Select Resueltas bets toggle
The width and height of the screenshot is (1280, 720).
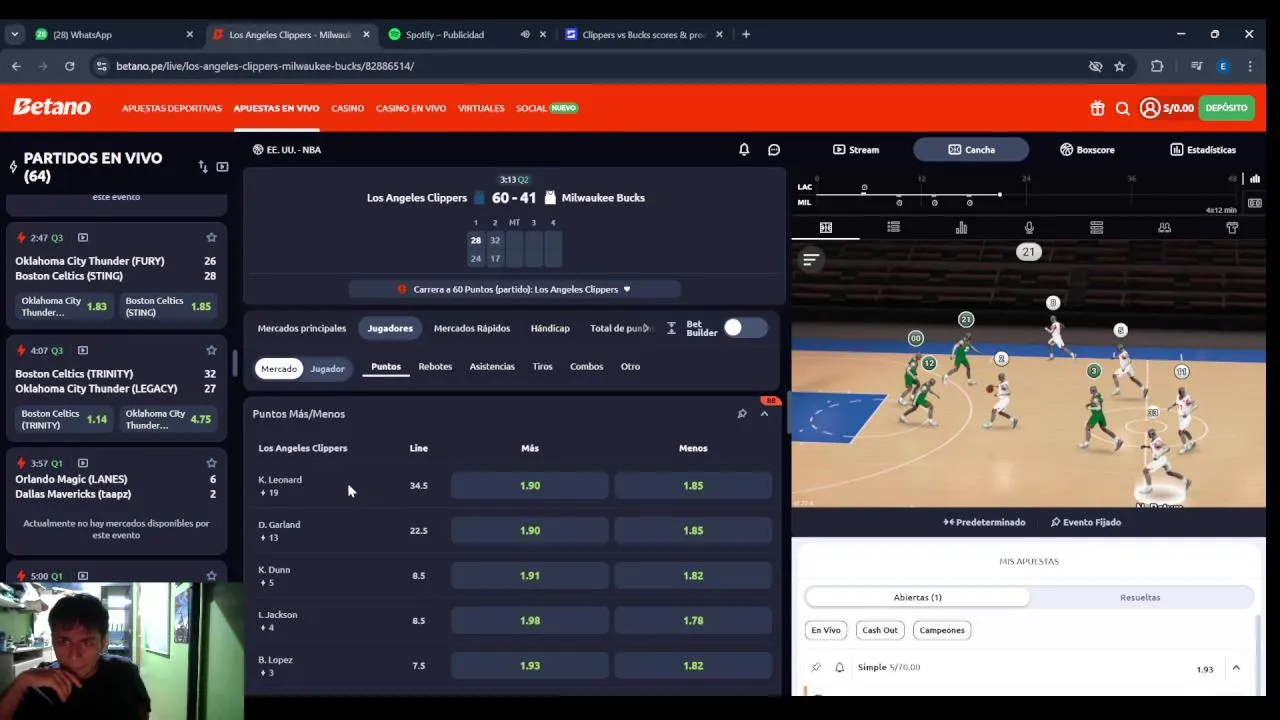(x=1140, y=597)
